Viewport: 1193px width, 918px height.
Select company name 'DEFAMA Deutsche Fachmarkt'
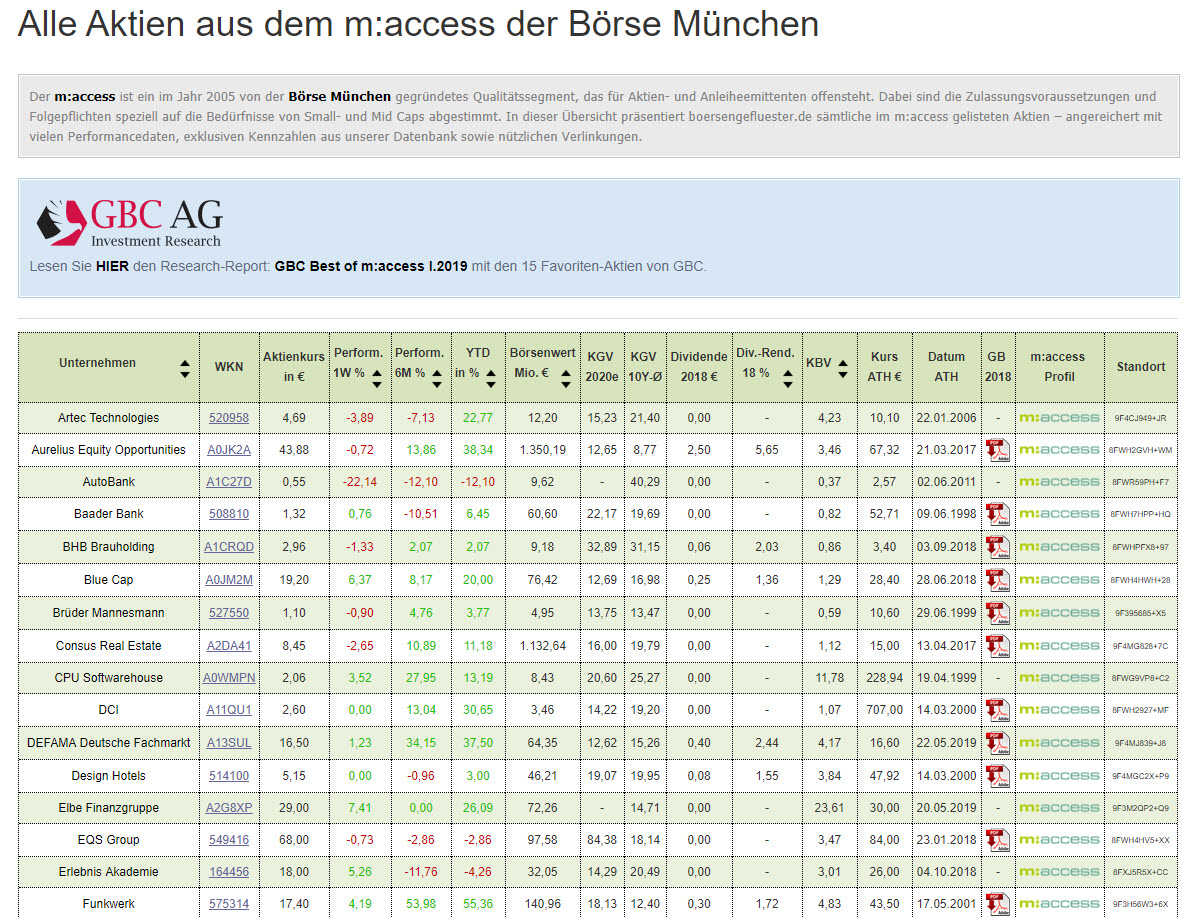click(x=109, y=743)
